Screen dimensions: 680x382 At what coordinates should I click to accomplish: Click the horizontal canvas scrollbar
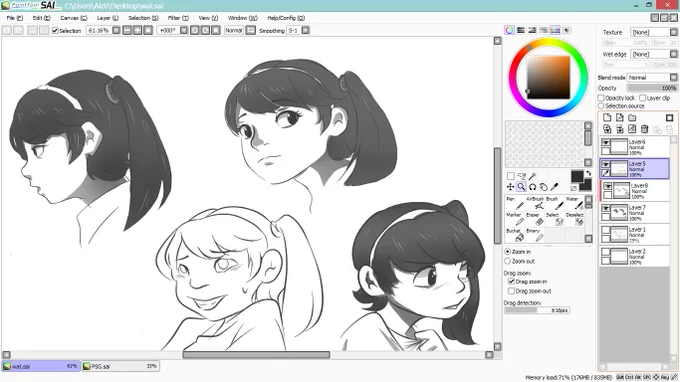click(x=256, y=355)
